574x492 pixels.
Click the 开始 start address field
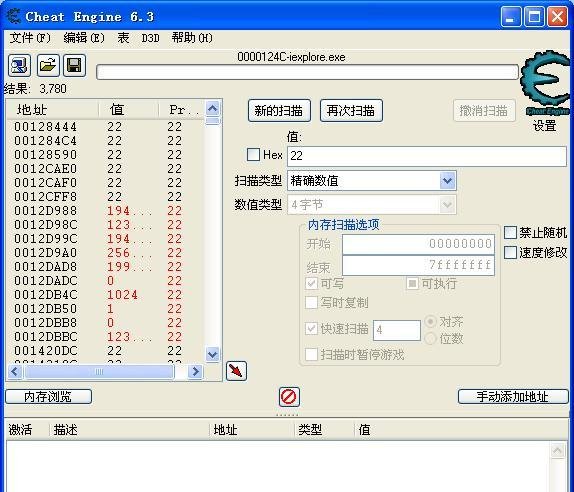pyautogui.click(x=418, y=244)
